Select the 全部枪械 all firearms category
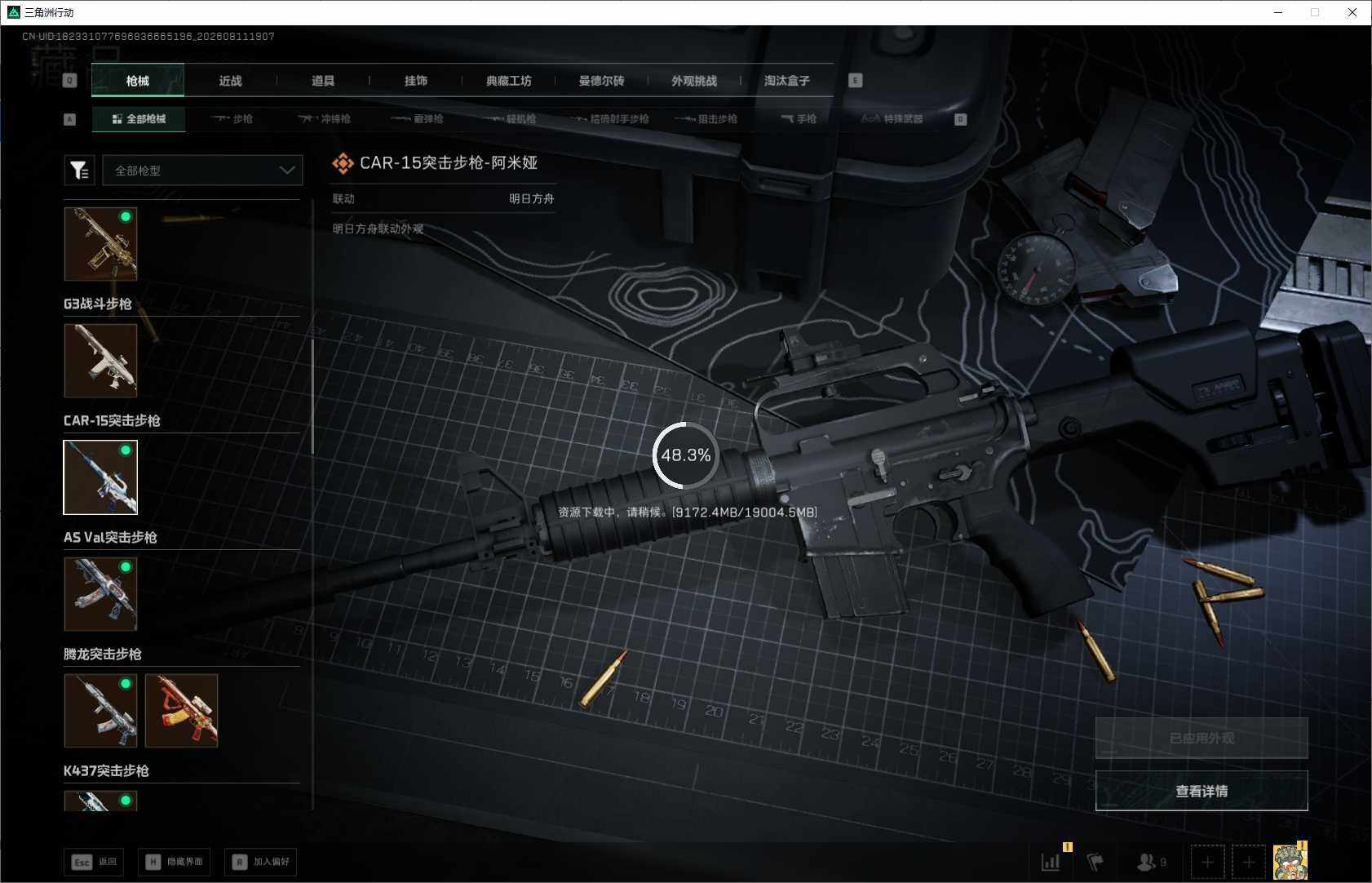1372x883 pixels. pos(139,119)
